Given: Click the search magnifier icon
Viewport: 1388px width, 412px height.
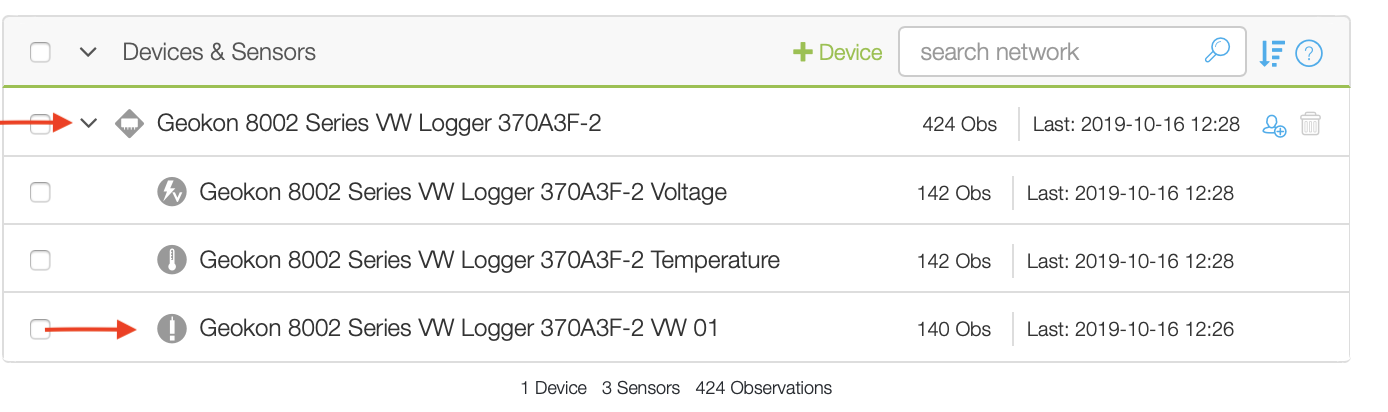Looking at the screenshot, I should tap(1216, 51).
